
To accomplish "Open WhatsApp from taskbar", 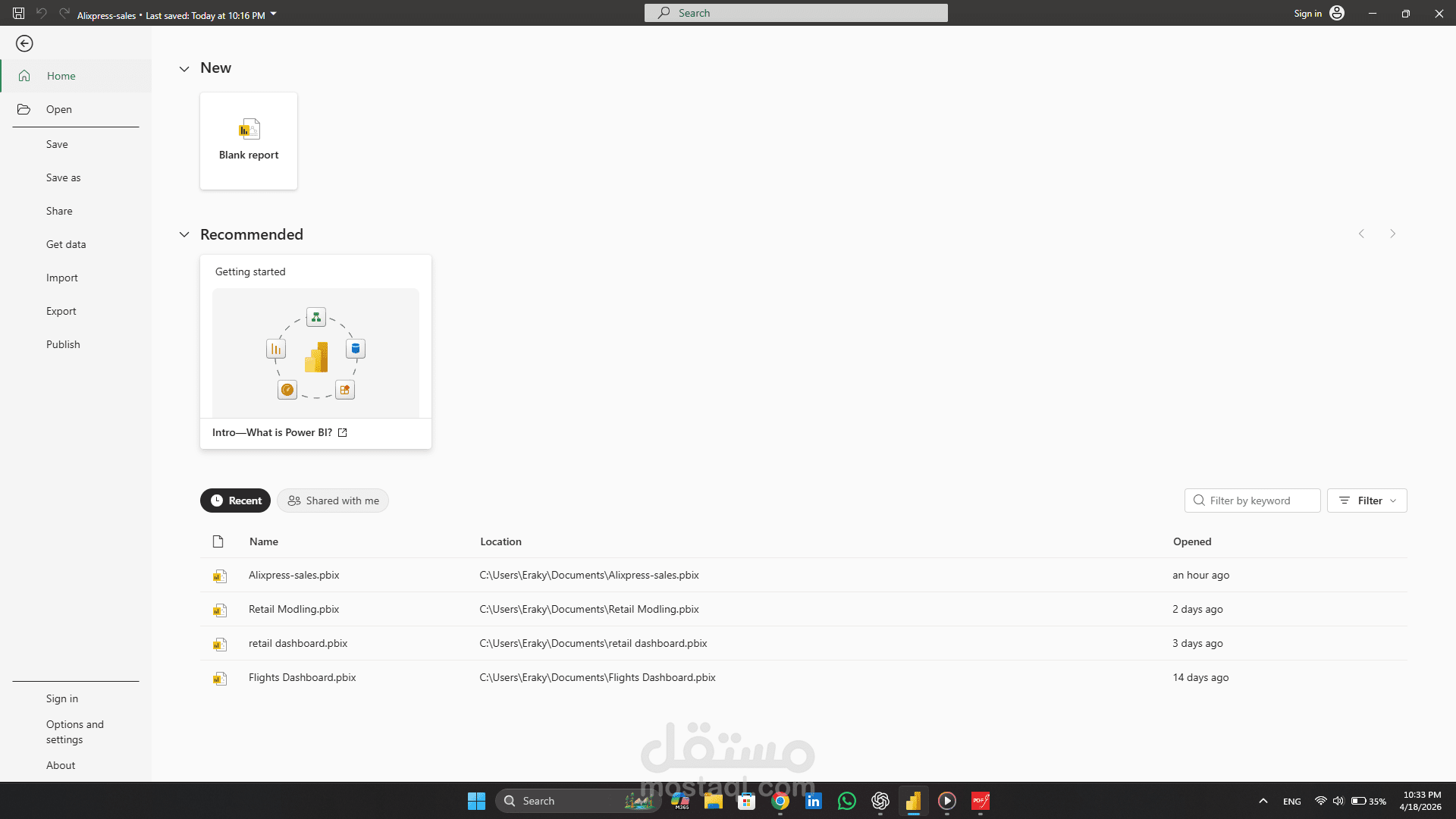I will [846, 801].
